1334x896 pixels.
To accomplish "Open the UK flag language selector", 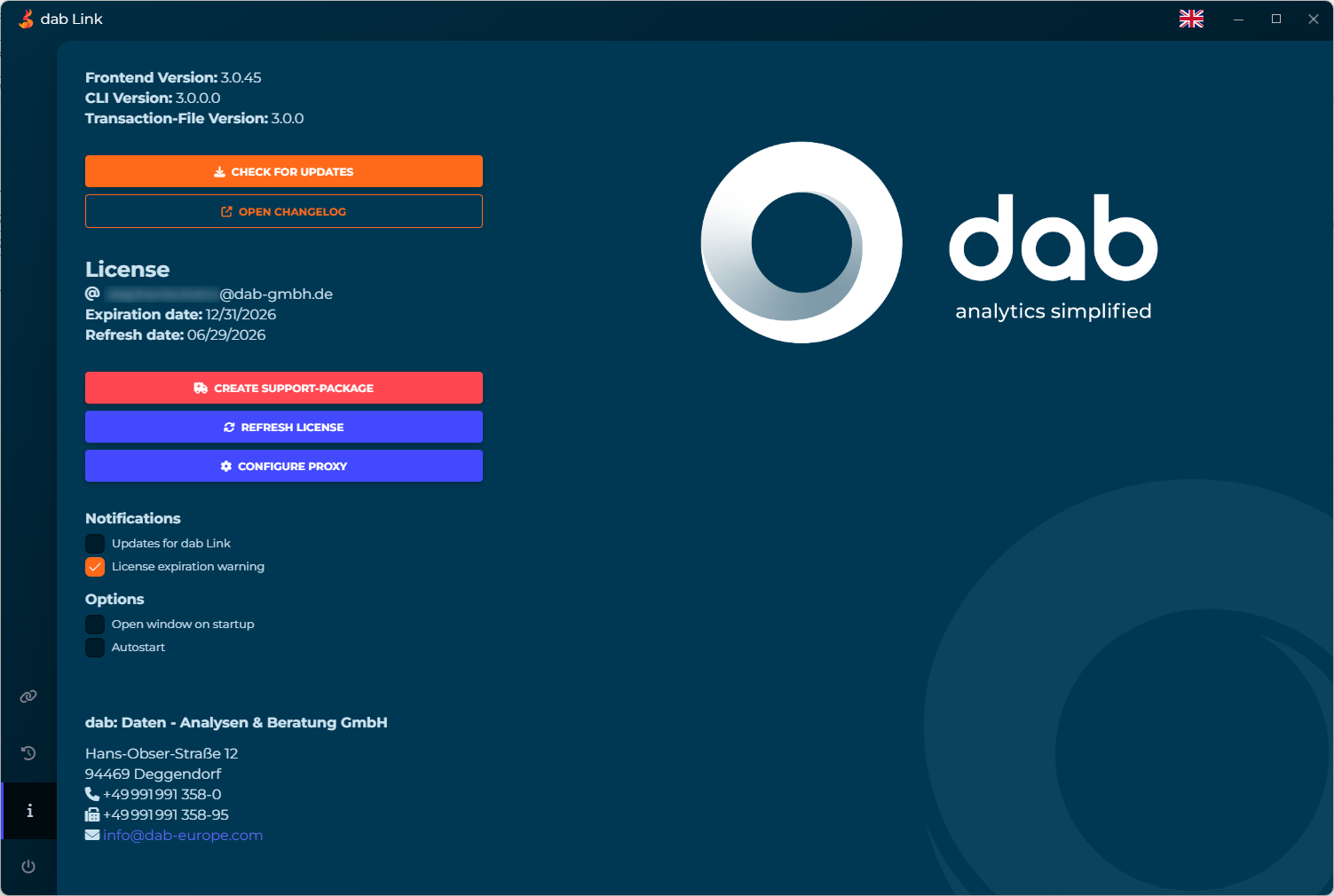I will click(1191, 19).
